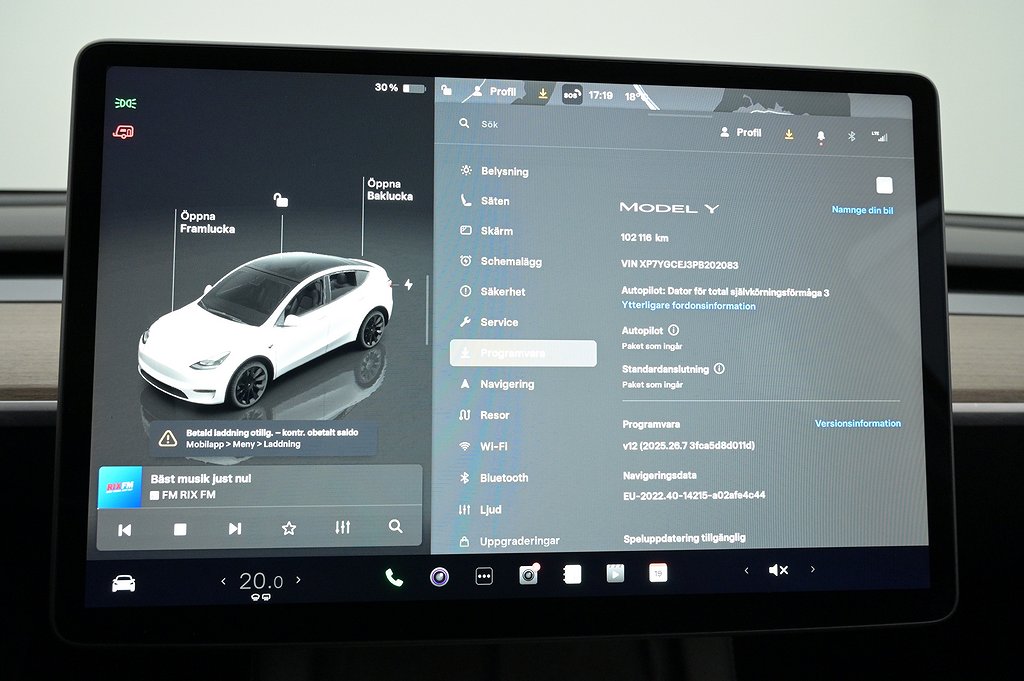The height and width of the screenshot is (681, 1024).
Task: Search media with magnifier icon
Action: point(396,527)
